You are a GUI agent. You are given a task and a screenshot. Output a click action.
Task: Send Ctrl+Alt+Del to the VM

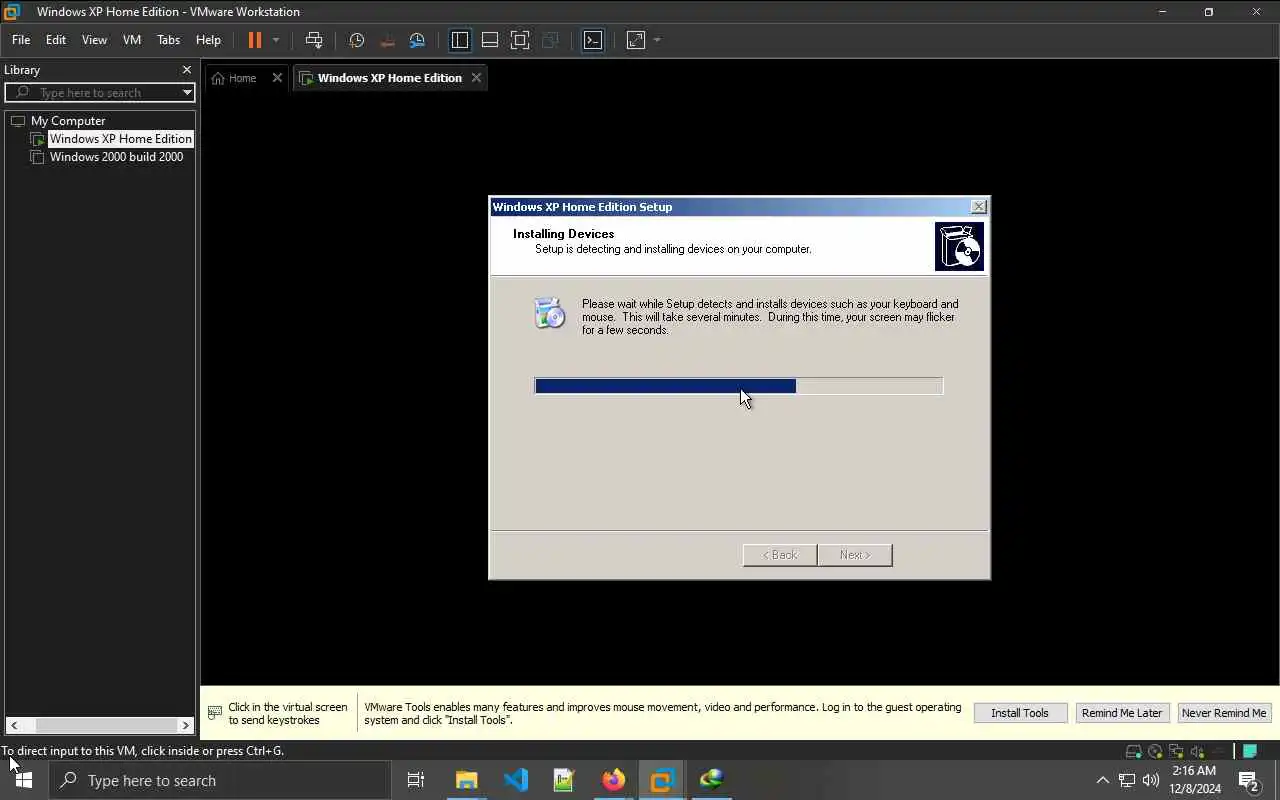pyautogui.click(x=314, y=40)
